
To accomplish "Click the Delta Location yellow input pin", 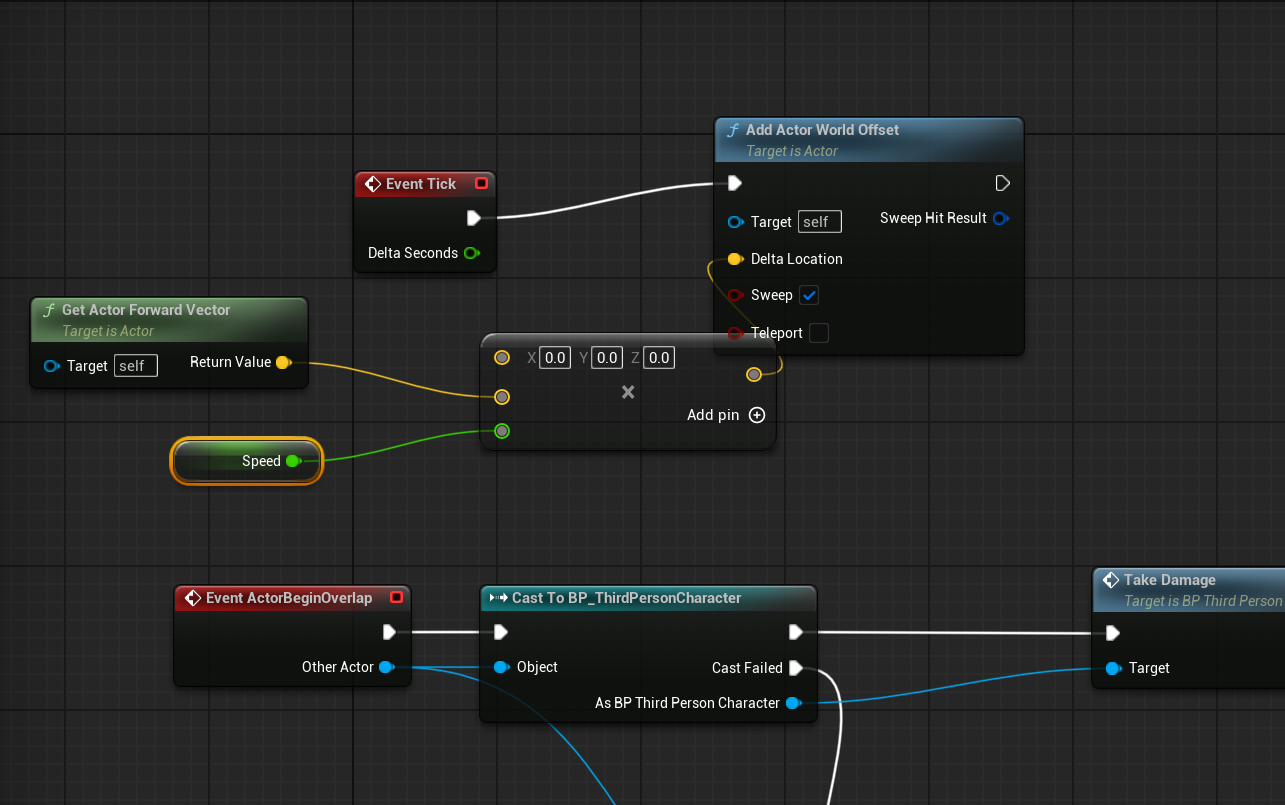I will (x=735, y=259).
